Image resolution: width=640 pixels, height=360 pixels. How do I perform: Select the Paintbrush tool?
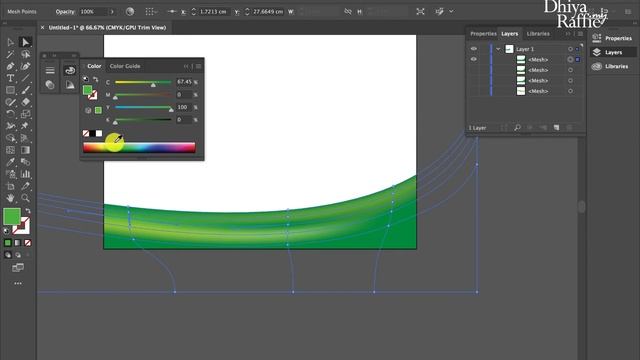pyautogui.click(x=25, y=90)
